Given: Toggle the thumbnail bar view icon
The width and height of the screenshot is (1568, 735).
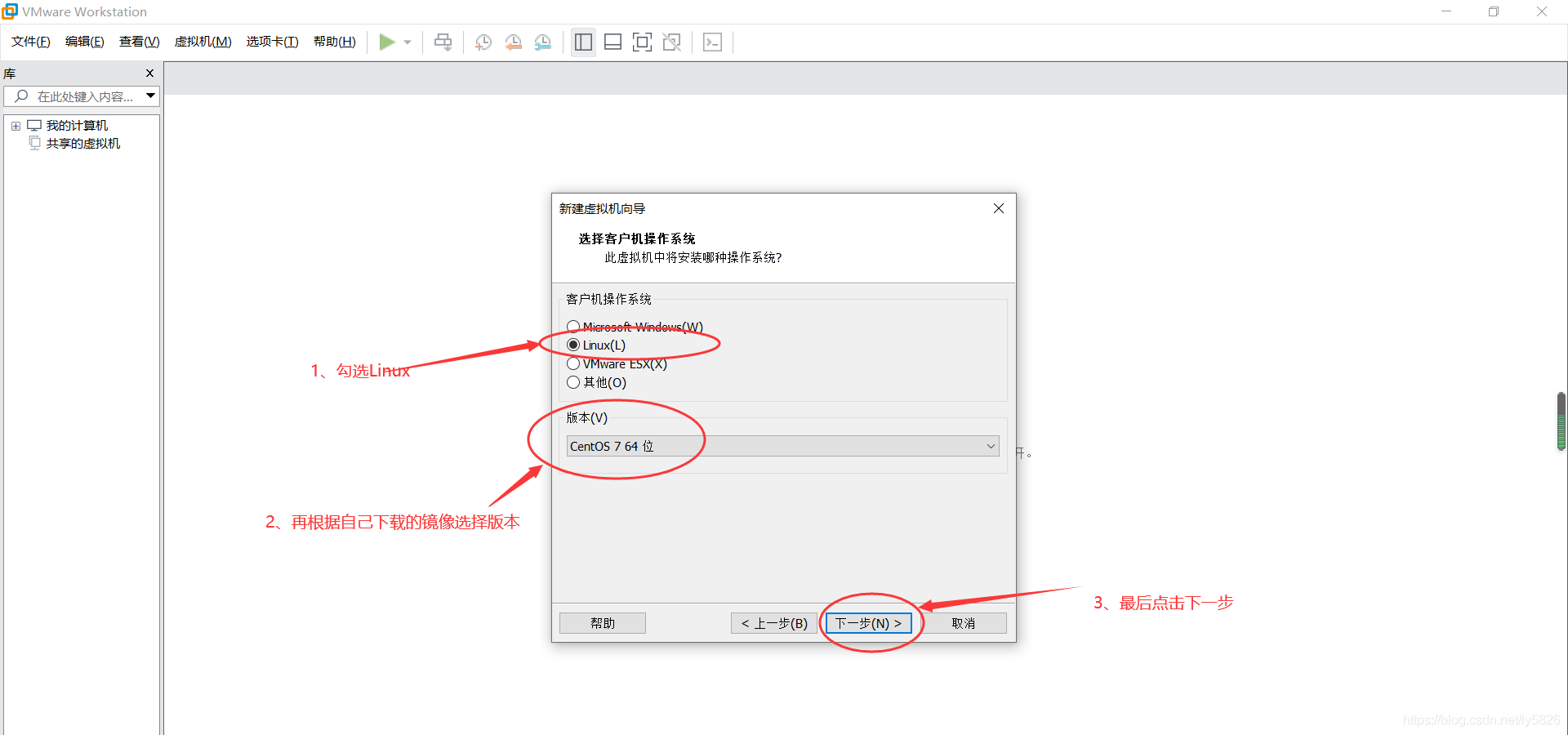Looking at the screenshot, I should (612, 42).
